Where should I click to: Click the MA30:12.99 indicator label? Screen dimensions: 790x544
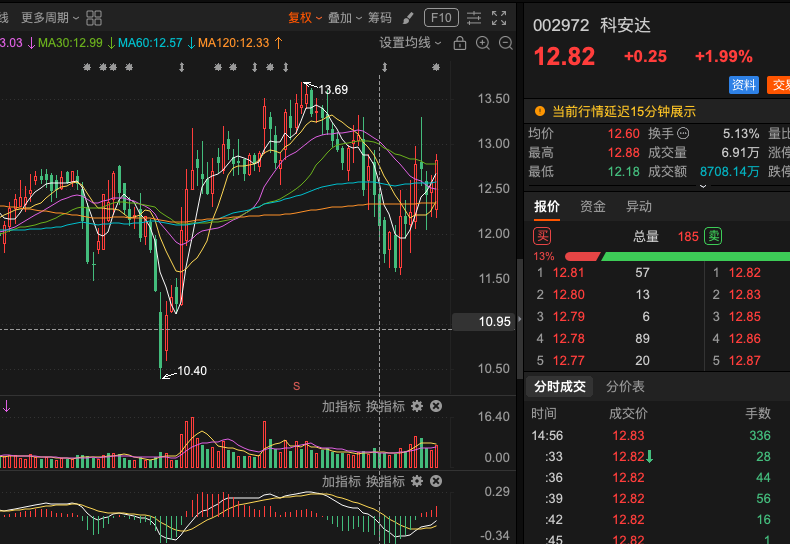point(70,43)
